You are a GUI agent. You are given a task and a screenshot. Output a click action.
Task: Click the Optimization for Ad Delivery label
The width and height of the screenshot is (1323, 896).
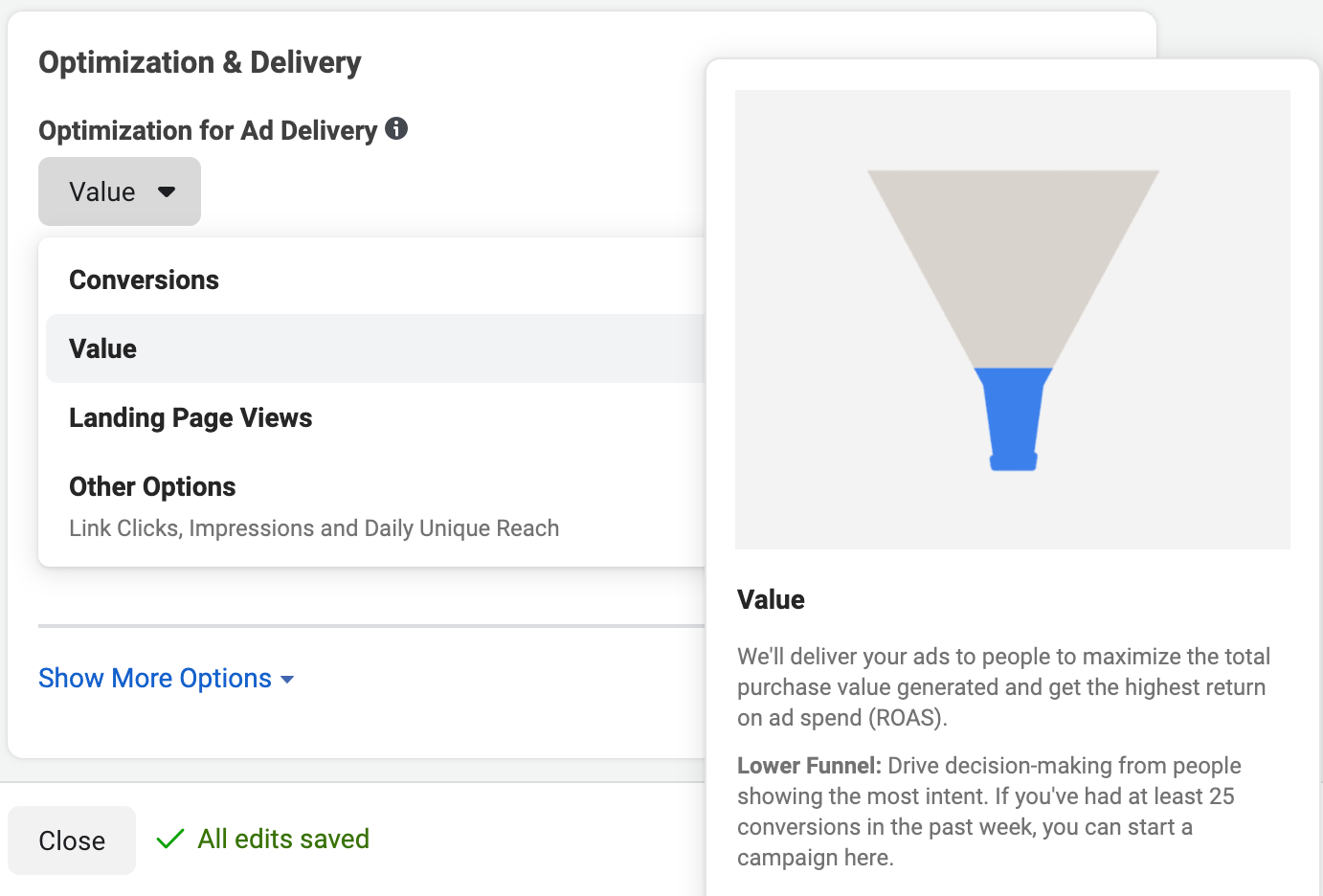[208, 130]
